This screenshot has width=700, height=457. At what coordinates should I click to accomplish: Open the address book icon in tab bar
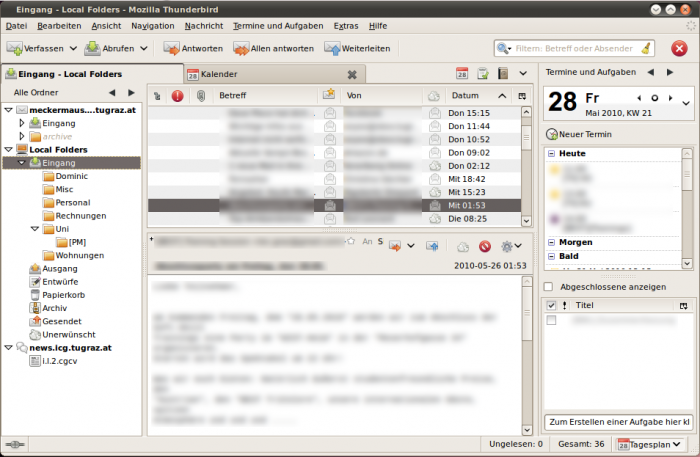click(x=503, y=73)
